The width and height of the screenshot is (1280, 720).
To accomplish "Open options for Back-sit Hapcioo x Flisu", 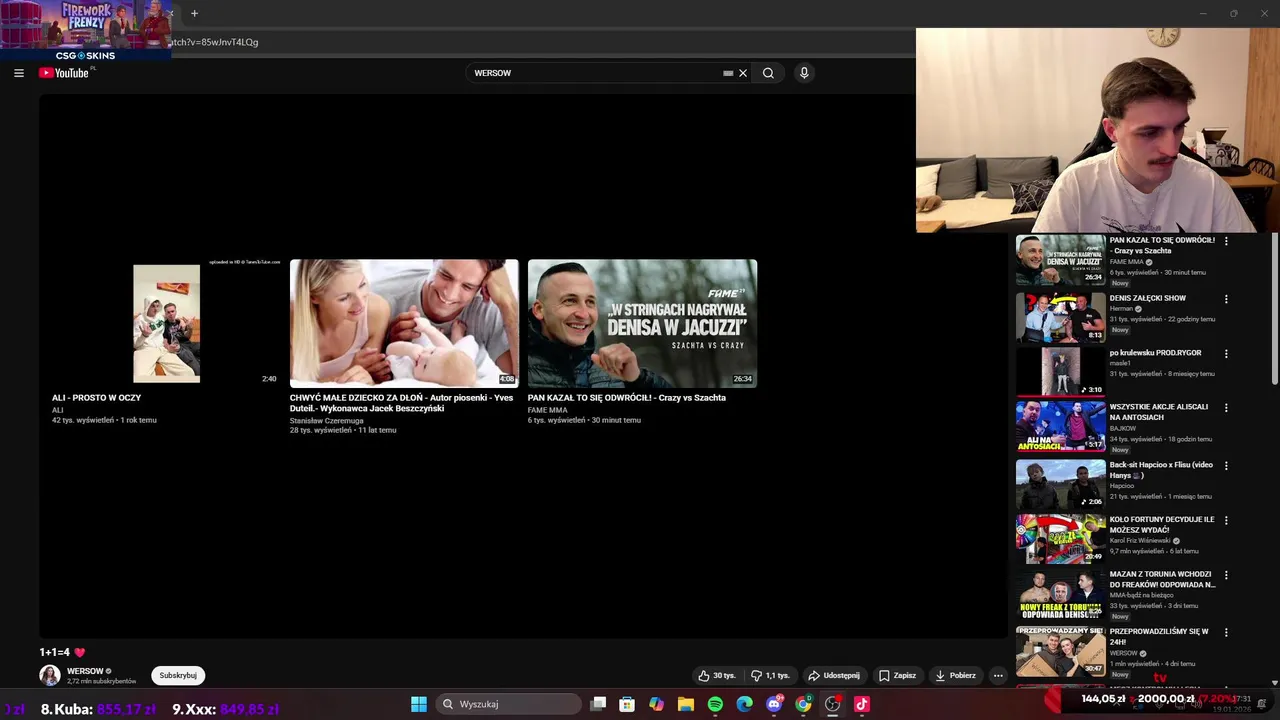I will pyautogui.click(x=1226, y=466).
